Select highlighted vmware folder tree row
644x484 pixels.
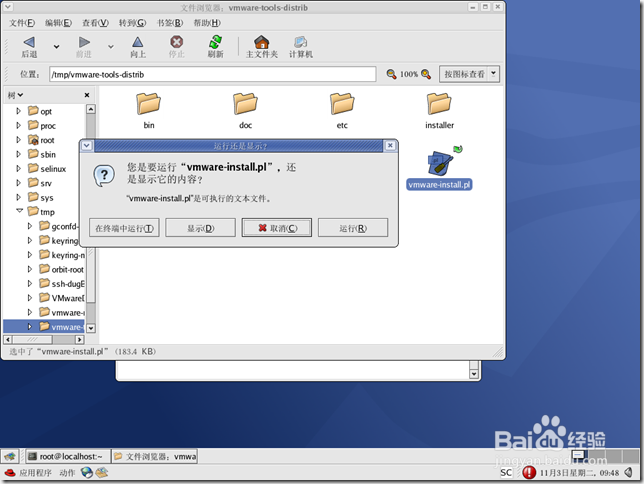(44, 327)
